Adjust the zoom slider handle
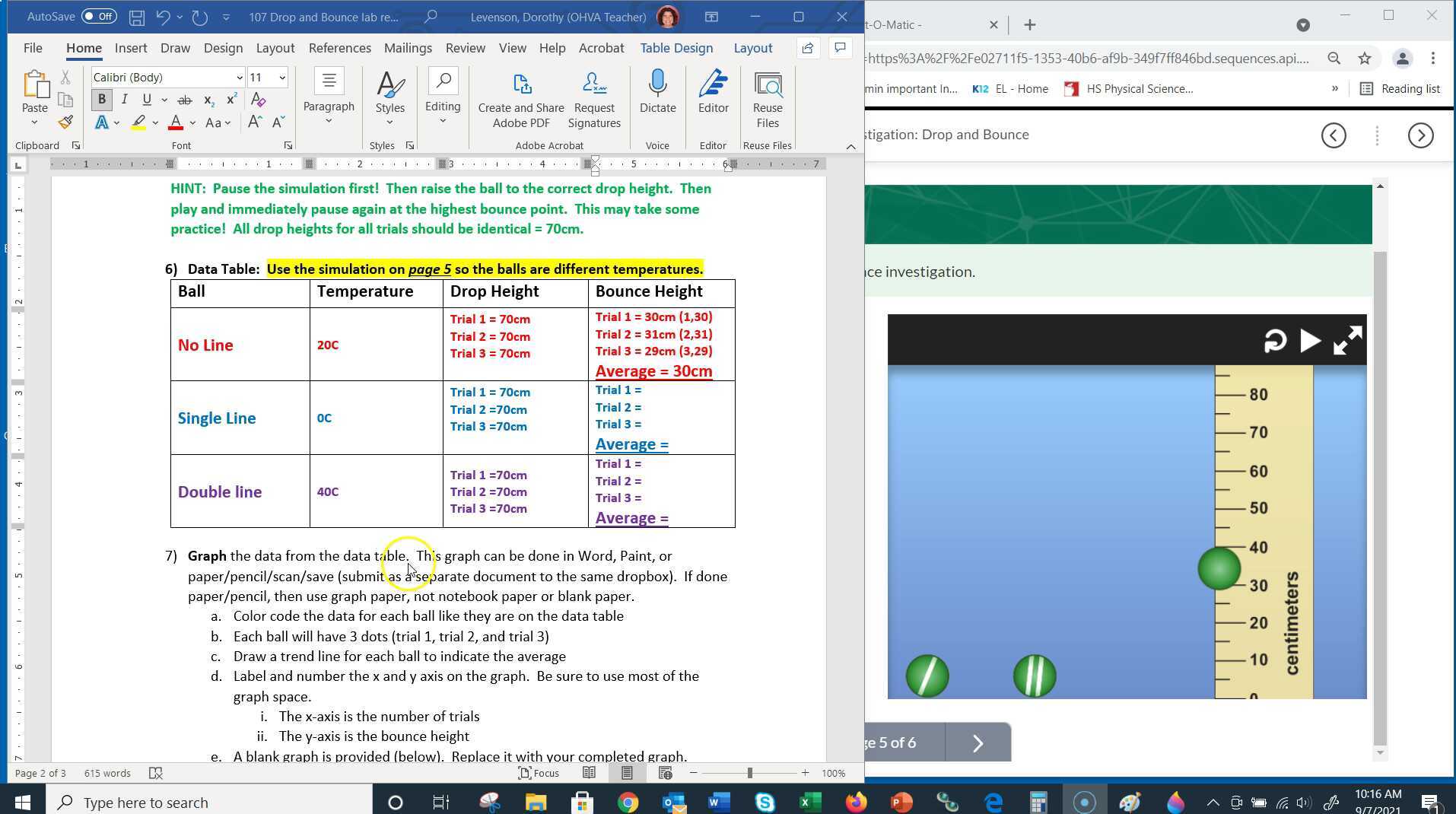 coord(749,773)
